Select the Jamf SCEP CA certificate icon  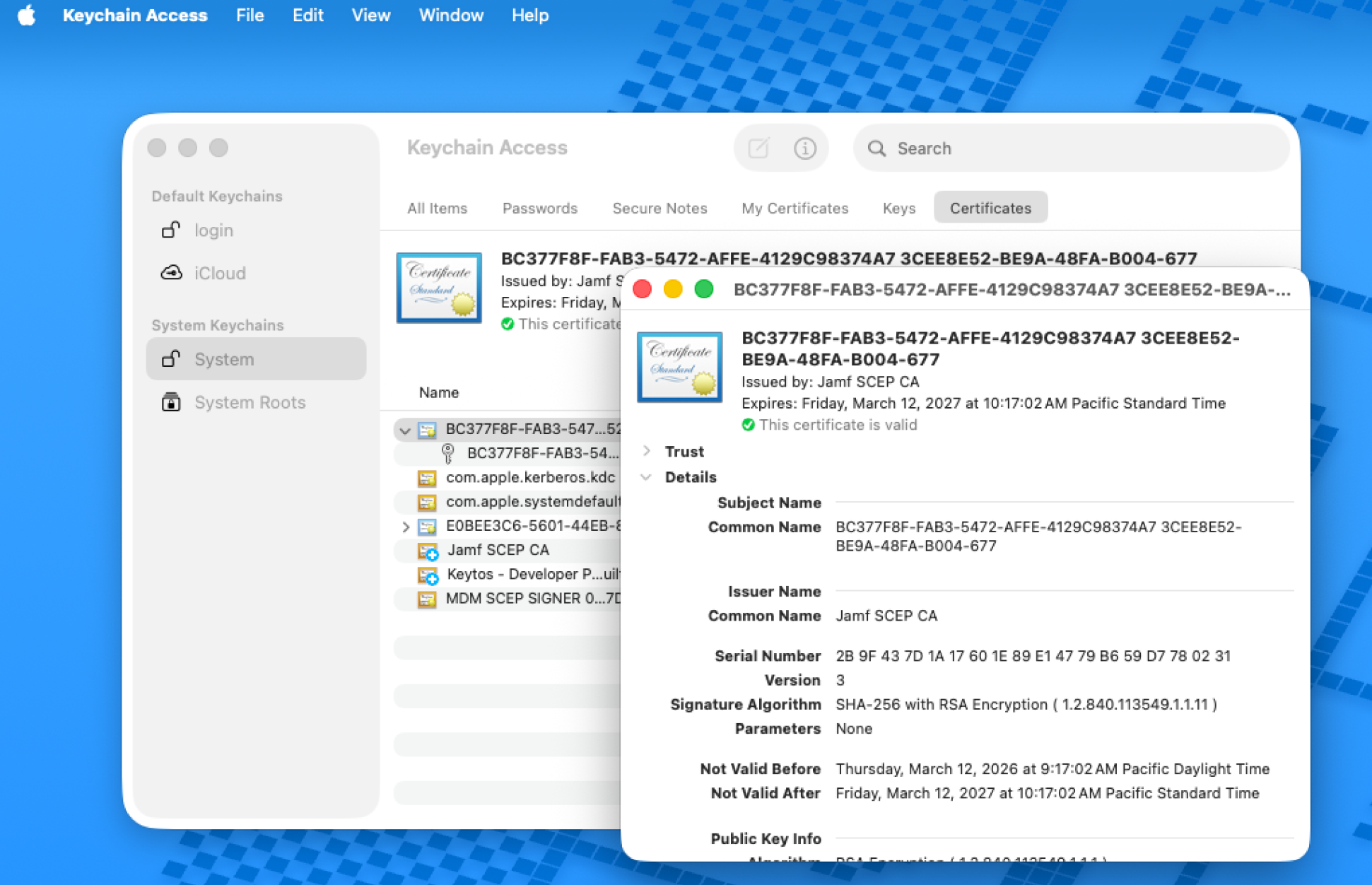pos(428,551)
